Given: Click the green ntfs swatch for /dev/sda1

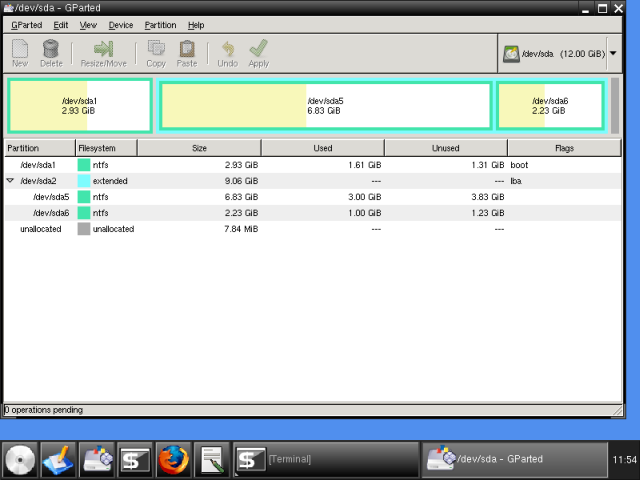Looking at the screenshot, I should pyautogui.click(x=84, y=165).
